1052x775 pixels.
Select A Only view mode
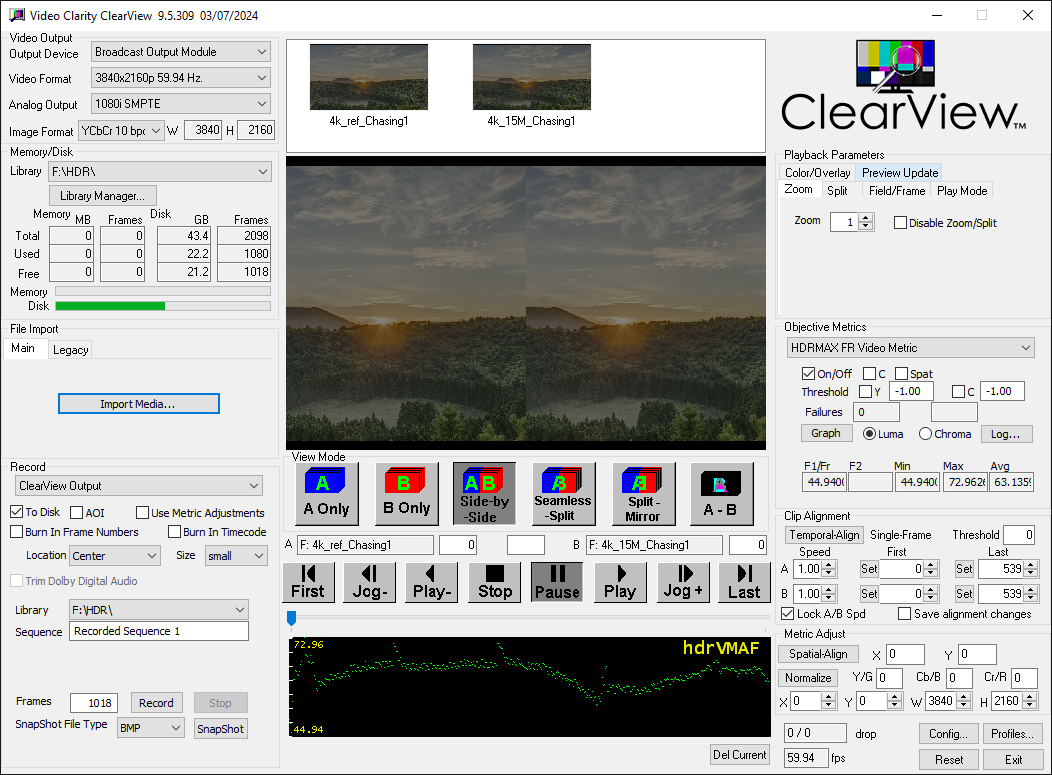click(x=326, y=493)
